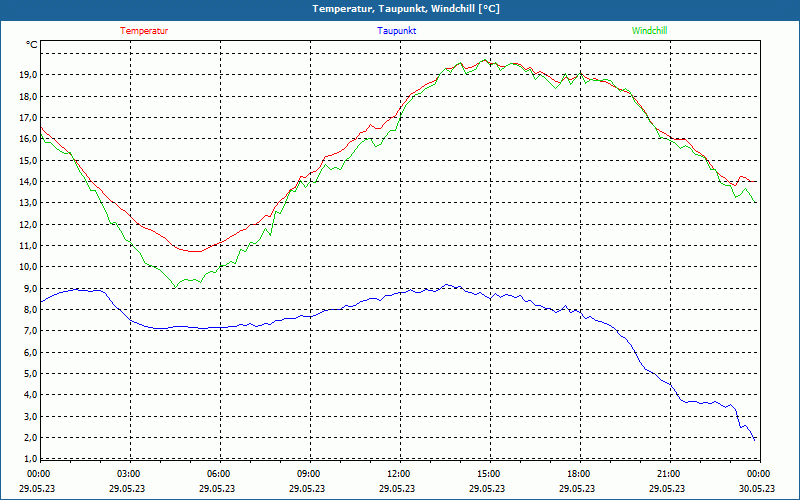Click the 5,0 y-axis value
Screen dimensions: 800x500
[30, 374]
